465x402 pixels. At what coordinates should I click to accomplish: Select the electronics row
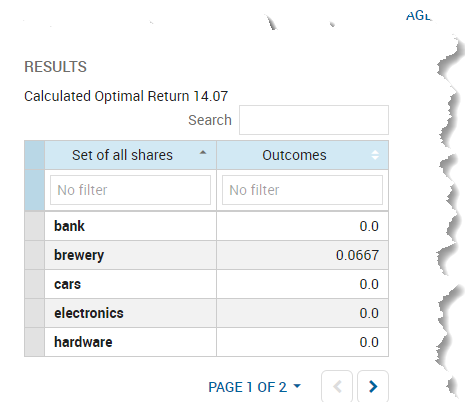click(206, 313)
